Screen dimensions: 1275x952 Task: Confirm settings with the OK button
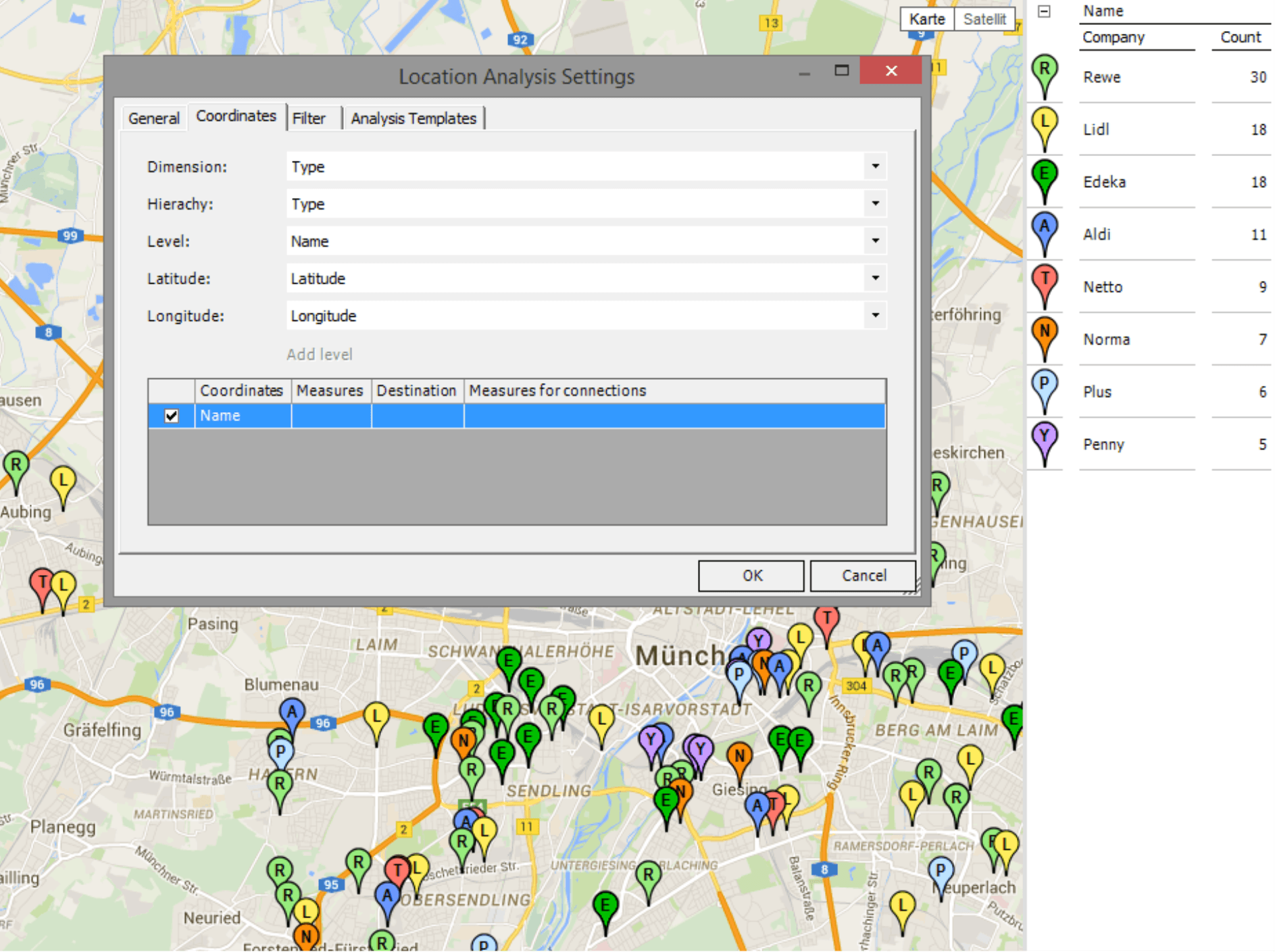751,575
